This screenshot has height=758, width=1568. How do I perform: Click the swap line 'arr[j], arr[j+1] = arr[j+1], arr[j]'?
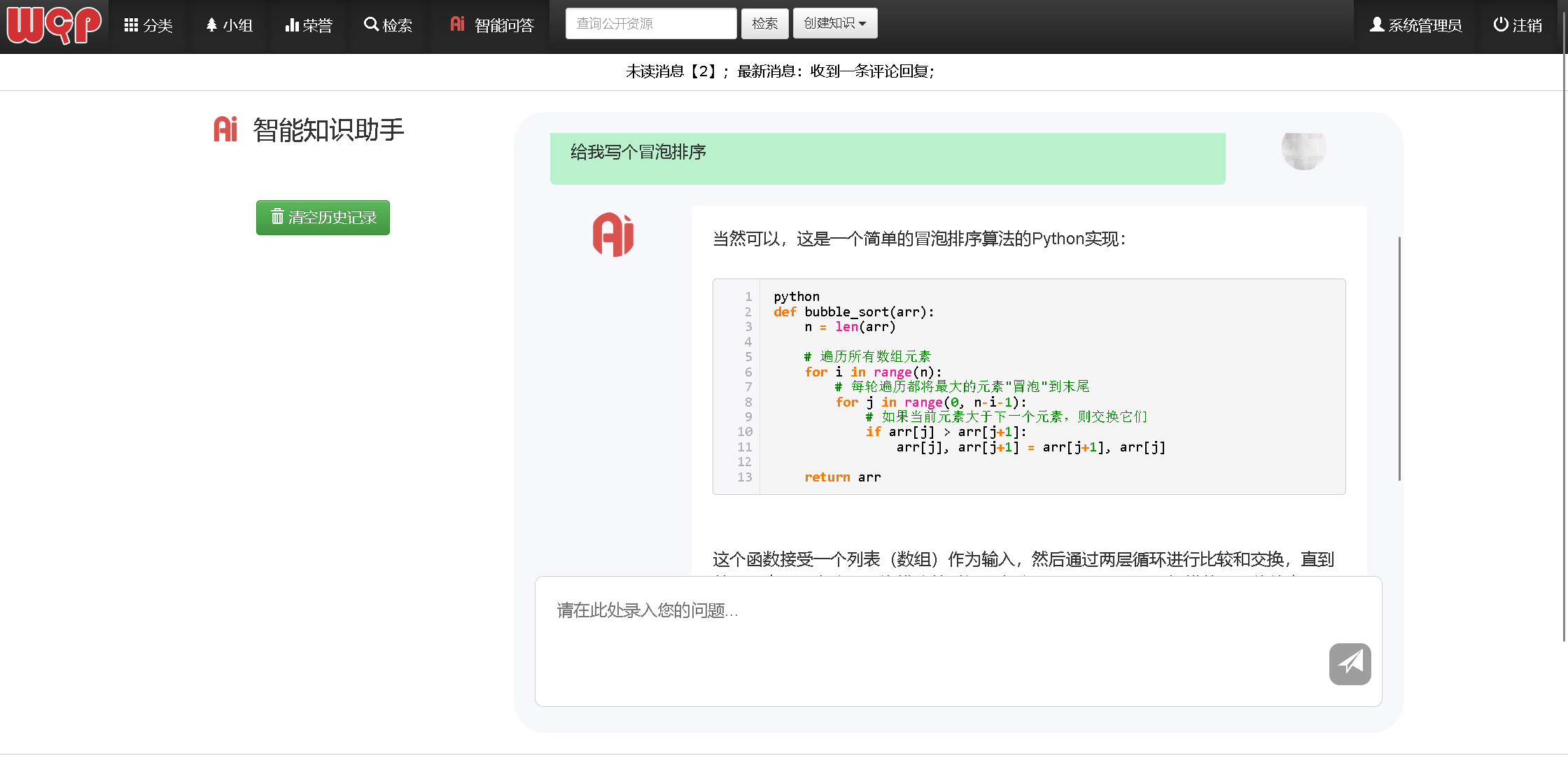(1031, 447)
